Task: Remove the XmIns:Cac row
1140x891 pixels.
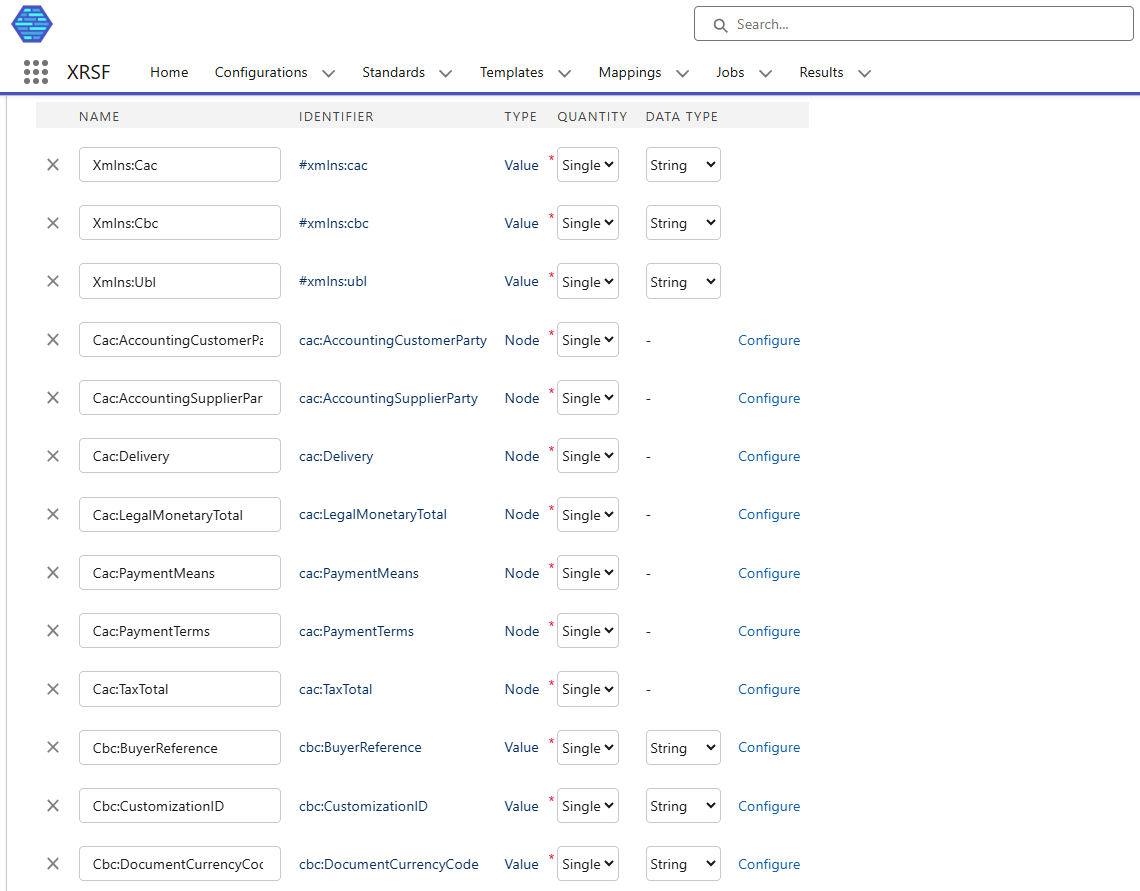Action: click(53, 165)
